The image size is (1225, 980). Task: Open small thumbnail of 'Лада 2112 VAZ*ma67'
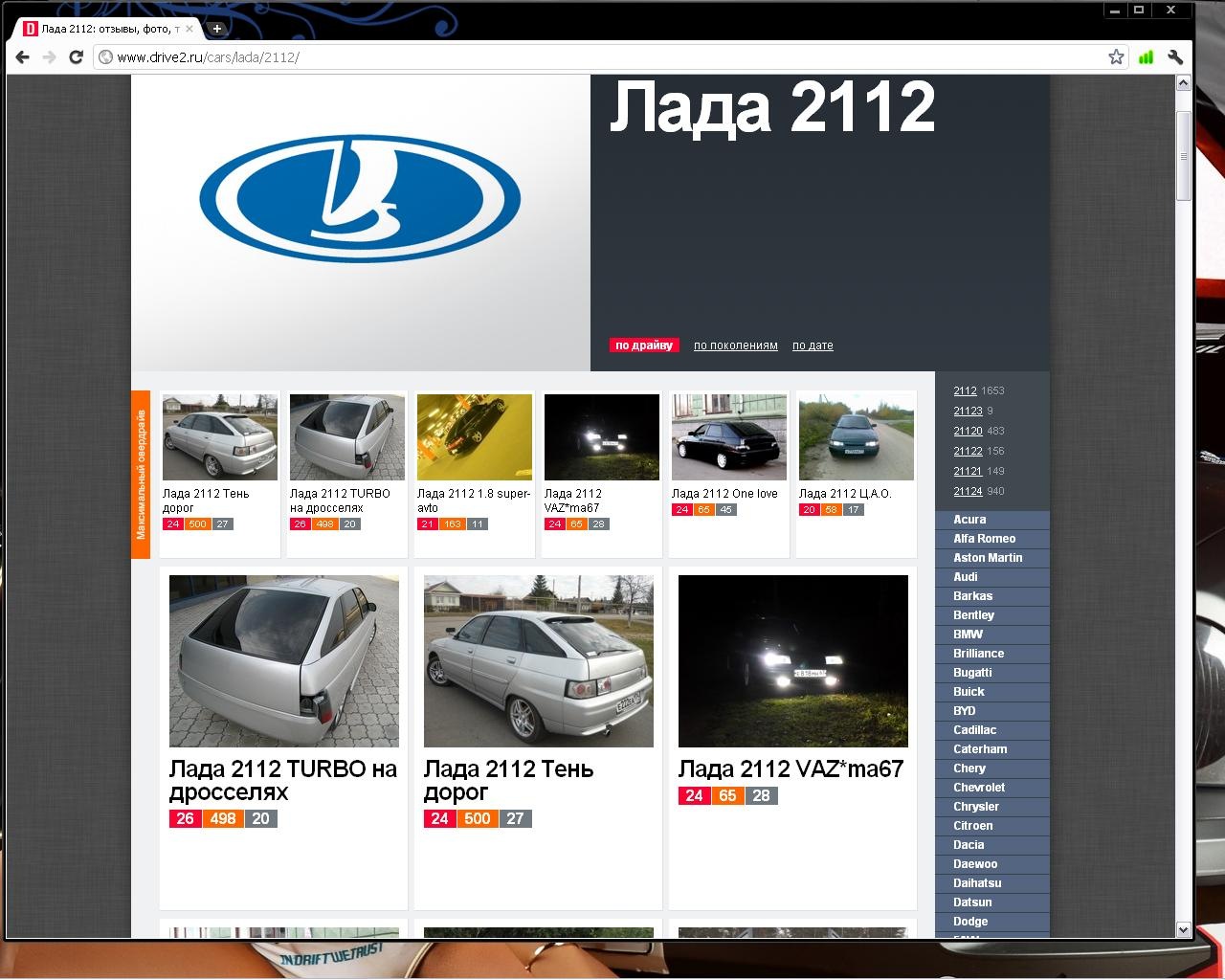pos(602,437)
